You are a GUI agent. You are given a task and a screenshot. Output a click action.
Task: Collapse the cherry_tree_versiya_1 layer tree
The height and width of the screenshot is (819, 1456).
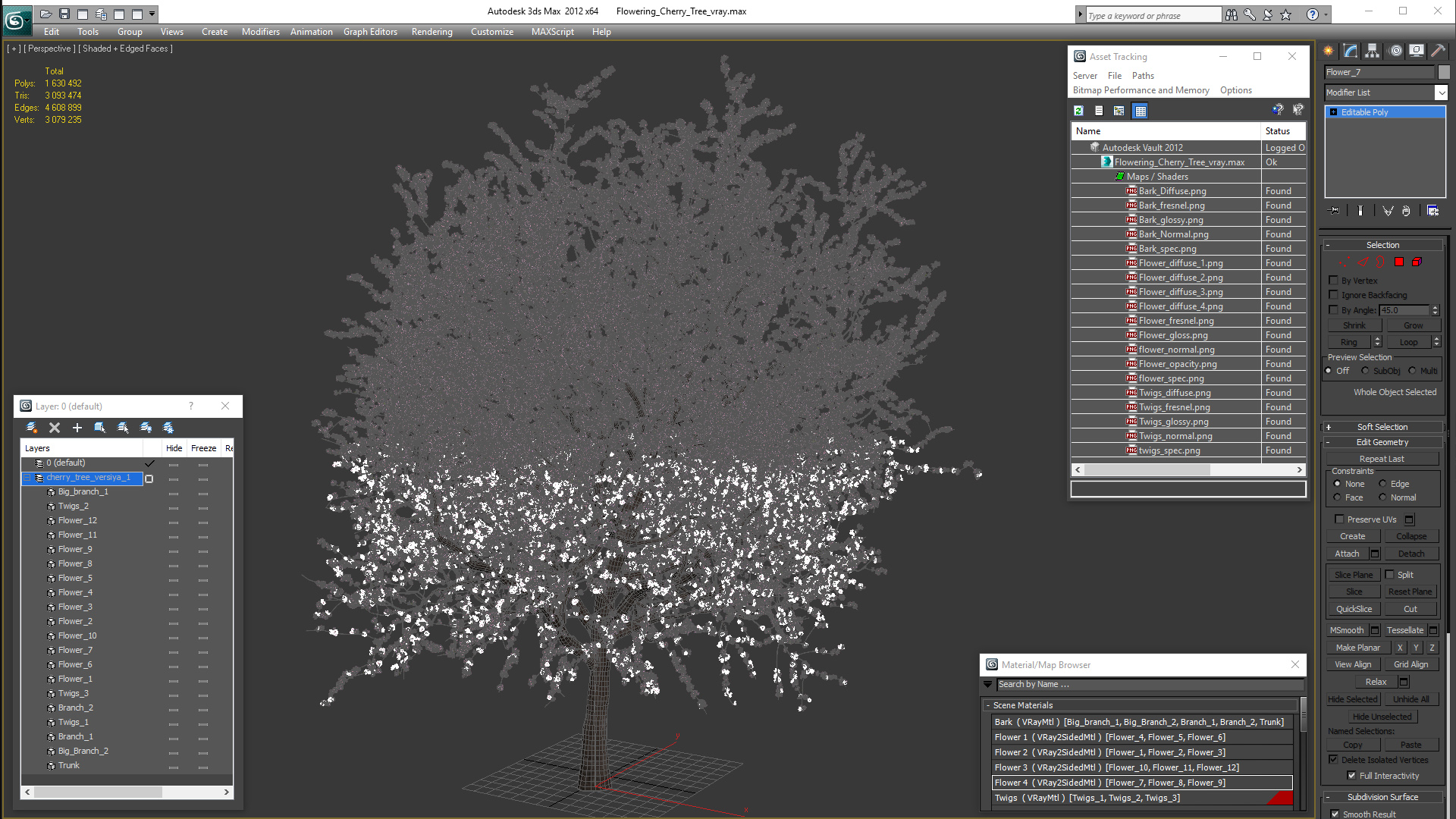click(27, 478)
